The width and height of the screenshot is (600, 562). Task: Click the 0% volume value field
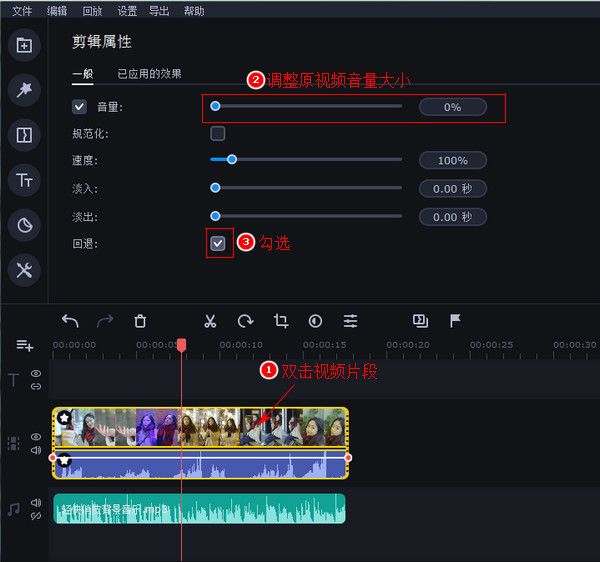click(453, 107)
